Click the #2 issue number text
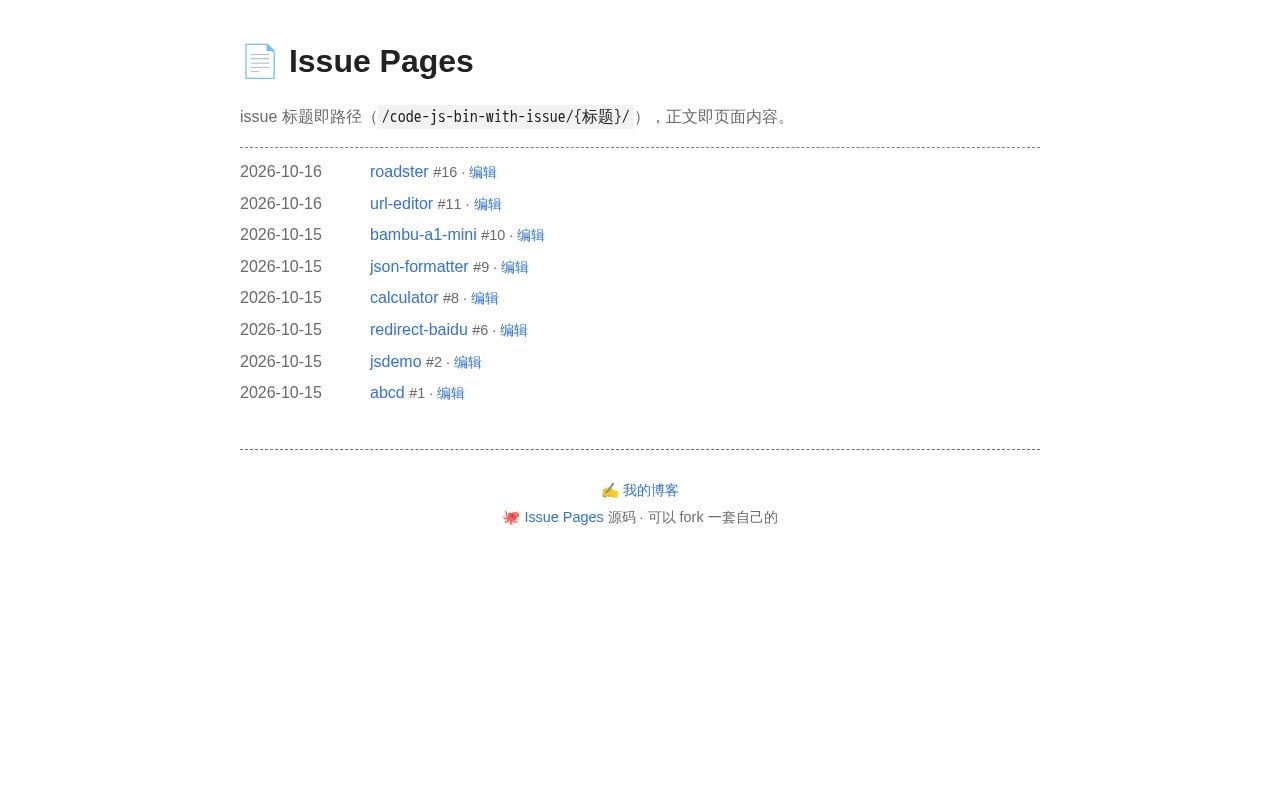 (434, 362)
